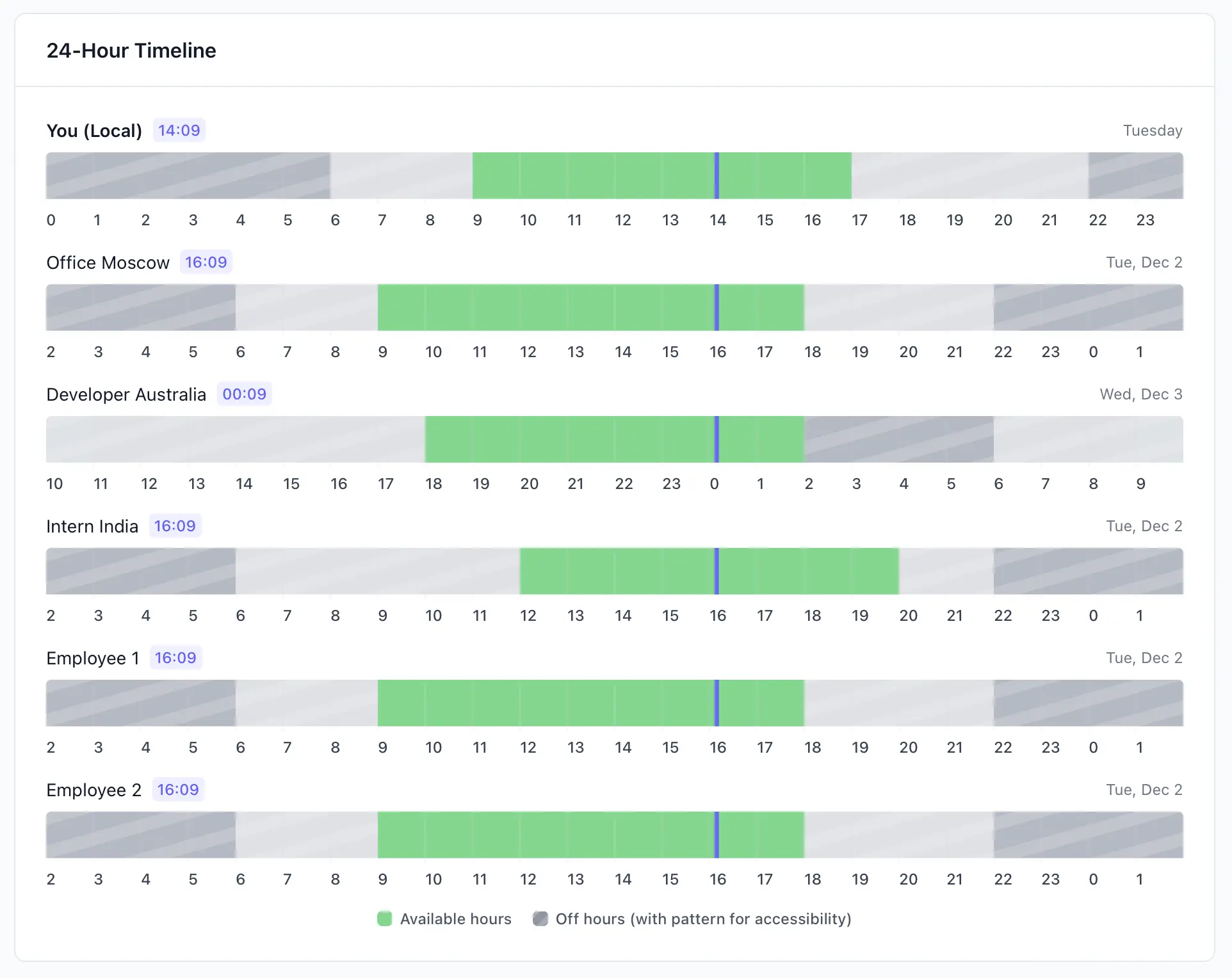Click the Intern India row name

tap(92, 526)
